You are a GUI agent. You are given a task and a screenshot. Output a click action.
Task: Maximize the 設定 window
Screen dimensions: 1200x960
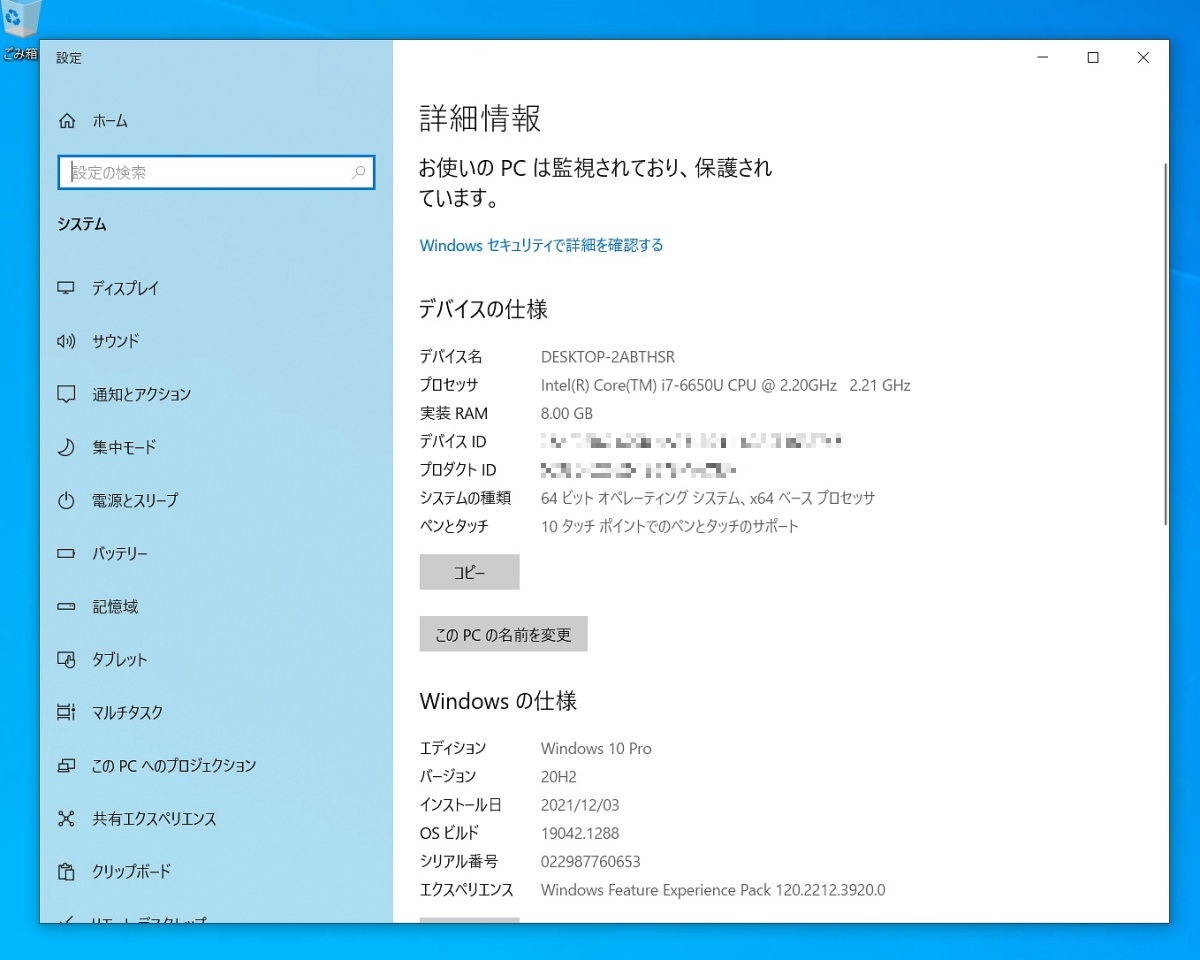(1093, 58)
